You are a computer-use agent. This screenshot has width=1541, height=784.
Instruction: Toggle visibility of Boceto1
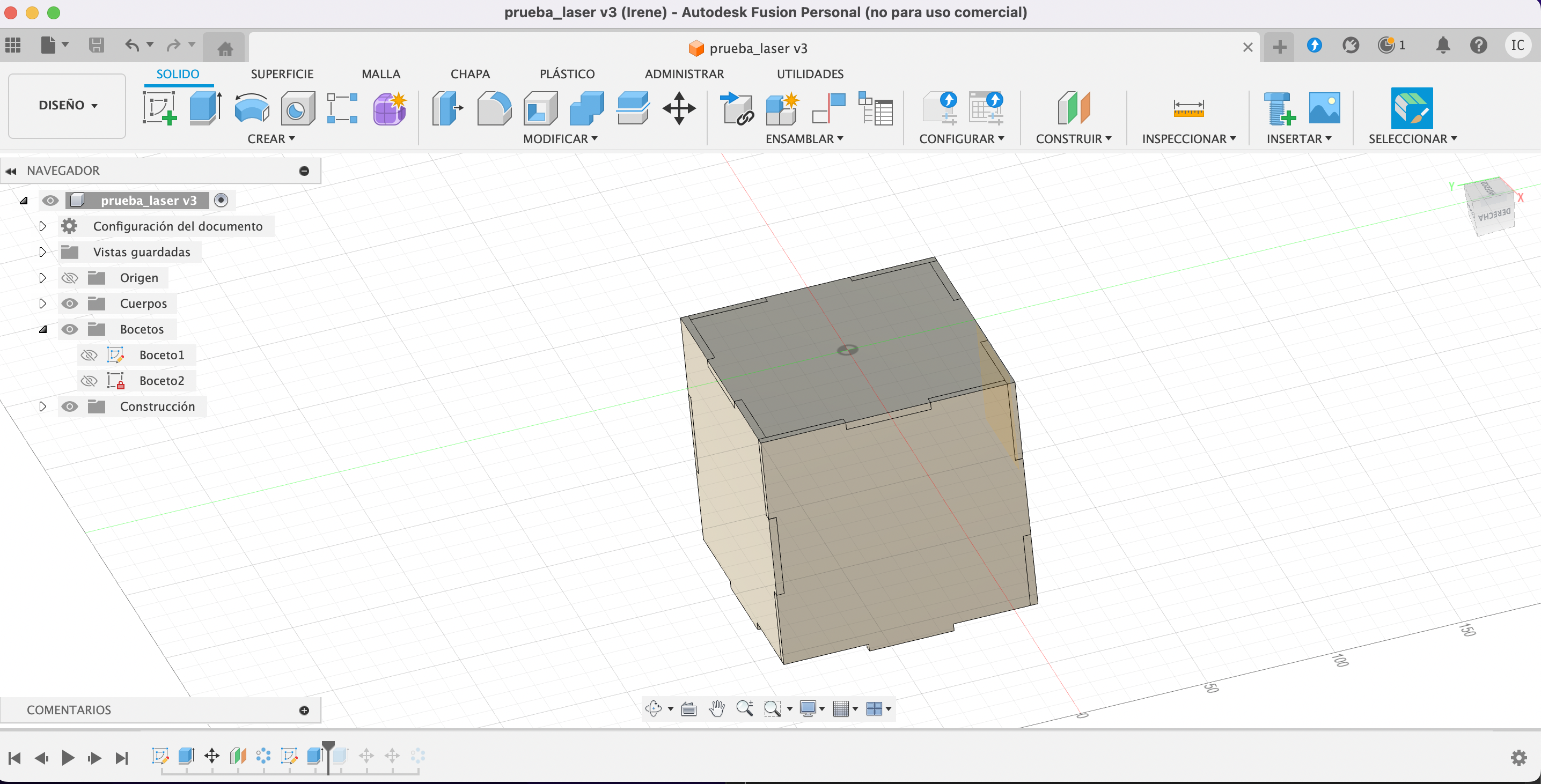pyautogui.click(x=89, y=355)
